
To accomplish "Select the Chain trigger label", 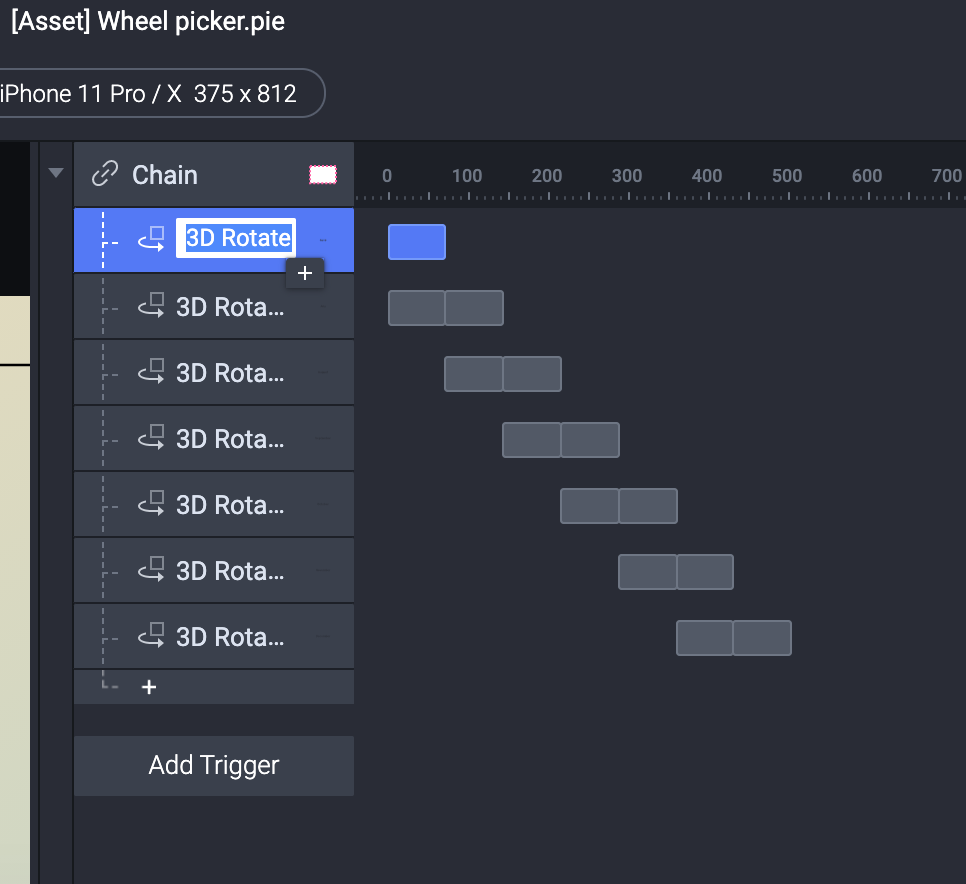I will point(165,175).
